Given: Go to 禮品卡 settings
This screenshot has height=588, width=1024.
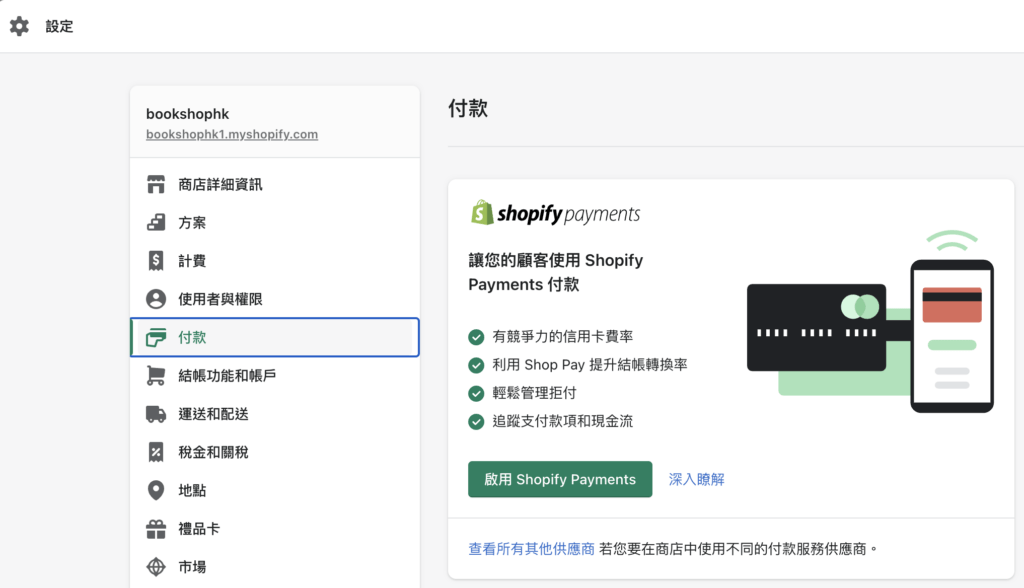Looking at the screenshot, I should click(275, 529).
